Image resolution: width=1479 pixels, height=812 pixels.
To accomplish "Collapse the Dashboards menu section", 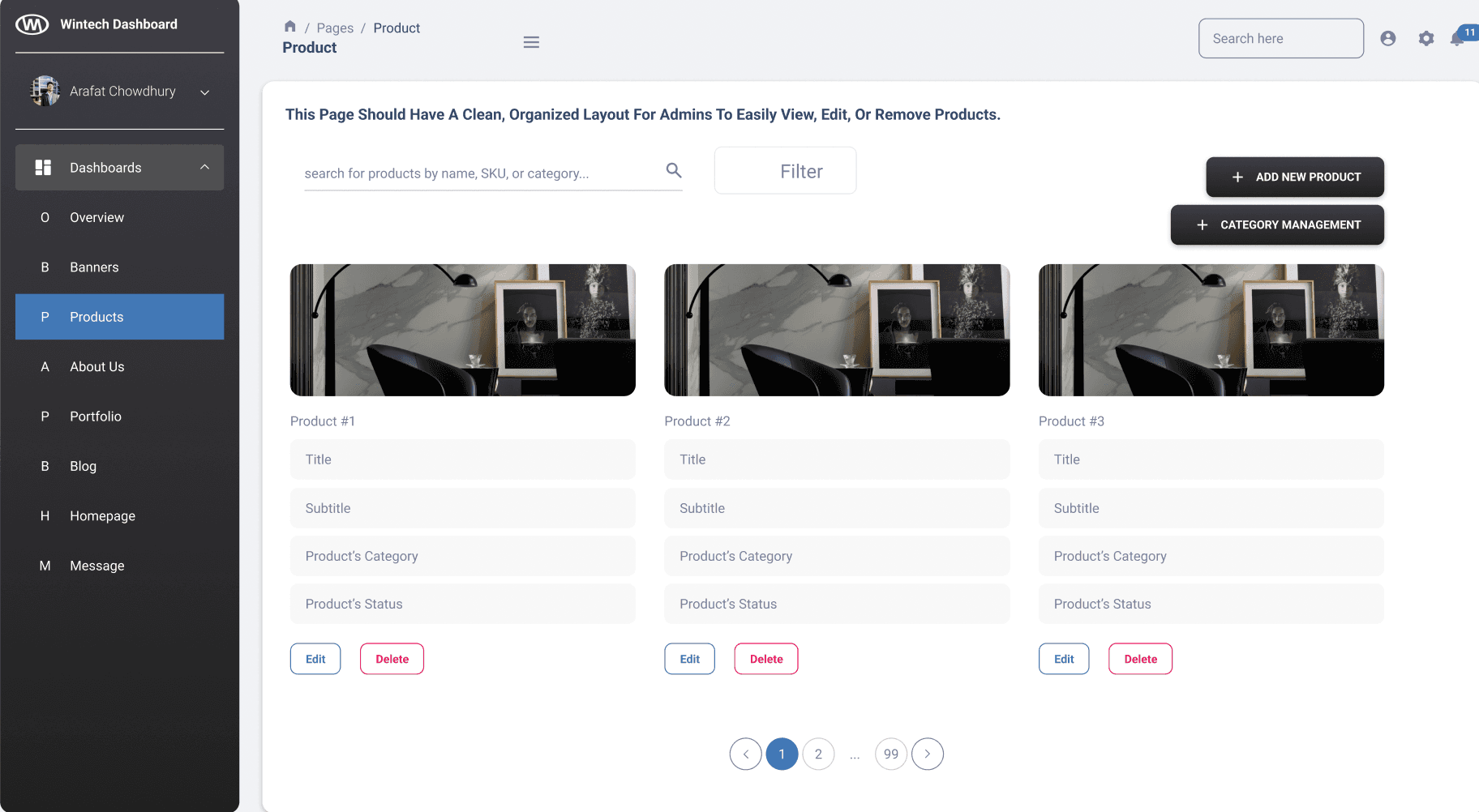I will click(204, 167).
